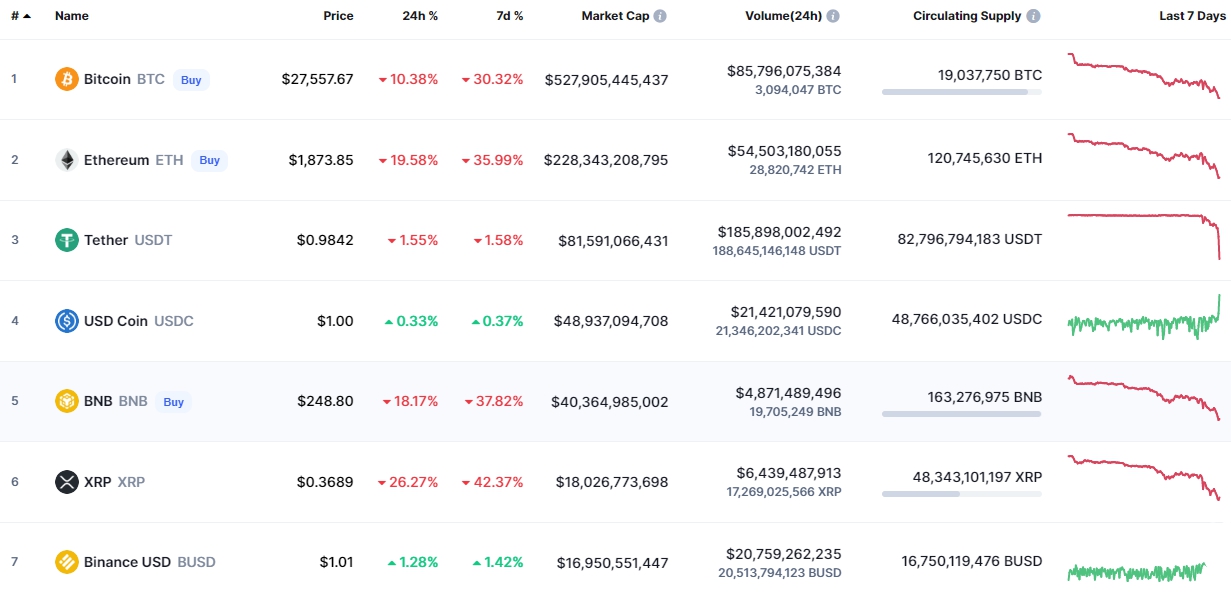Screen dimensions: 1231x594
Task: Sort by Market Cap column header
Action: pos(615,16)
